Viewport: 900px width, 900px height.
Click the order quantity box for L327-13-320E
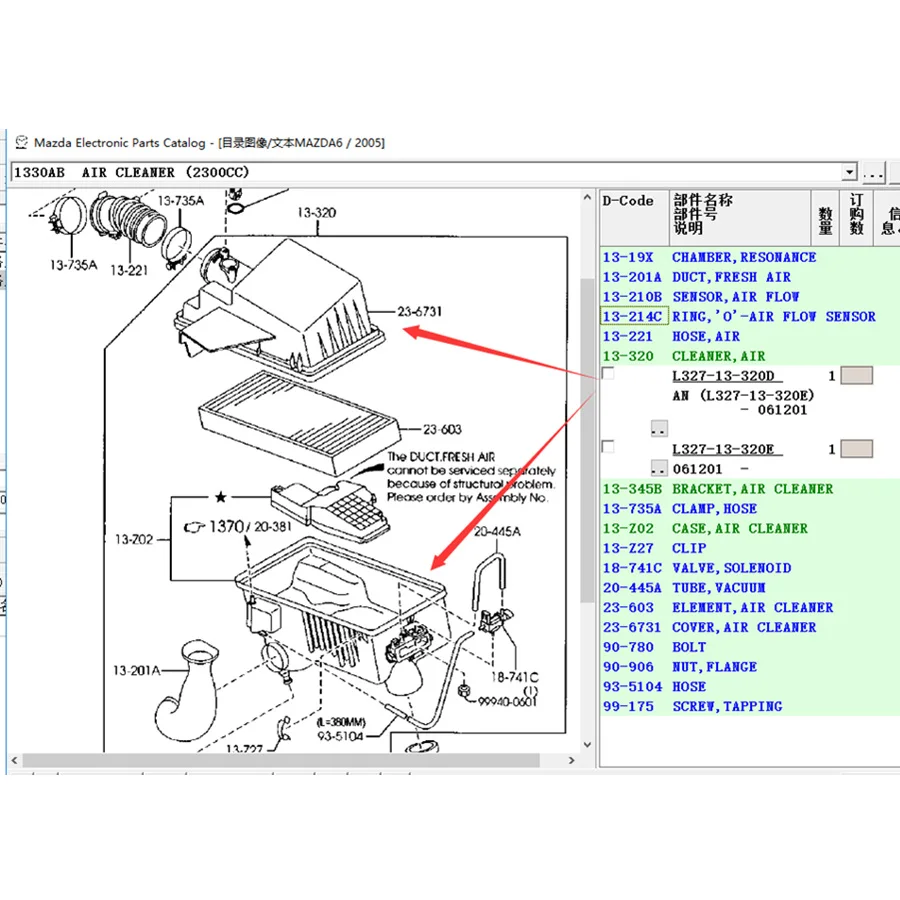pyautogui.click(x=856, y=448)
